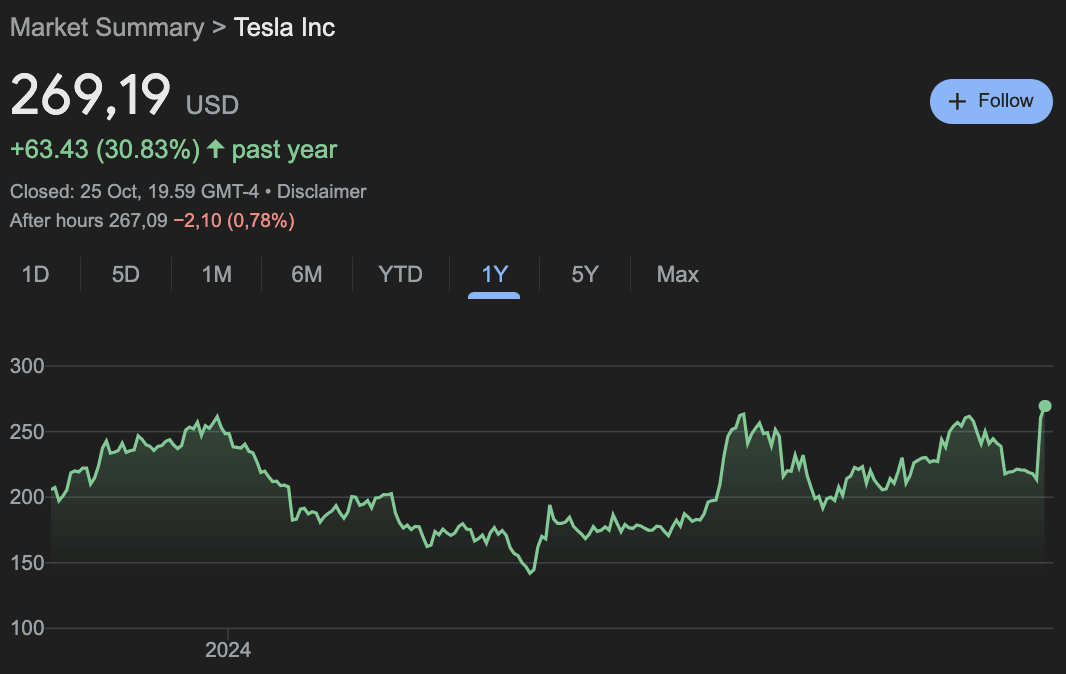
Task: Click the plus icon inside the Follow button
Action: click(x=959, y=101)
